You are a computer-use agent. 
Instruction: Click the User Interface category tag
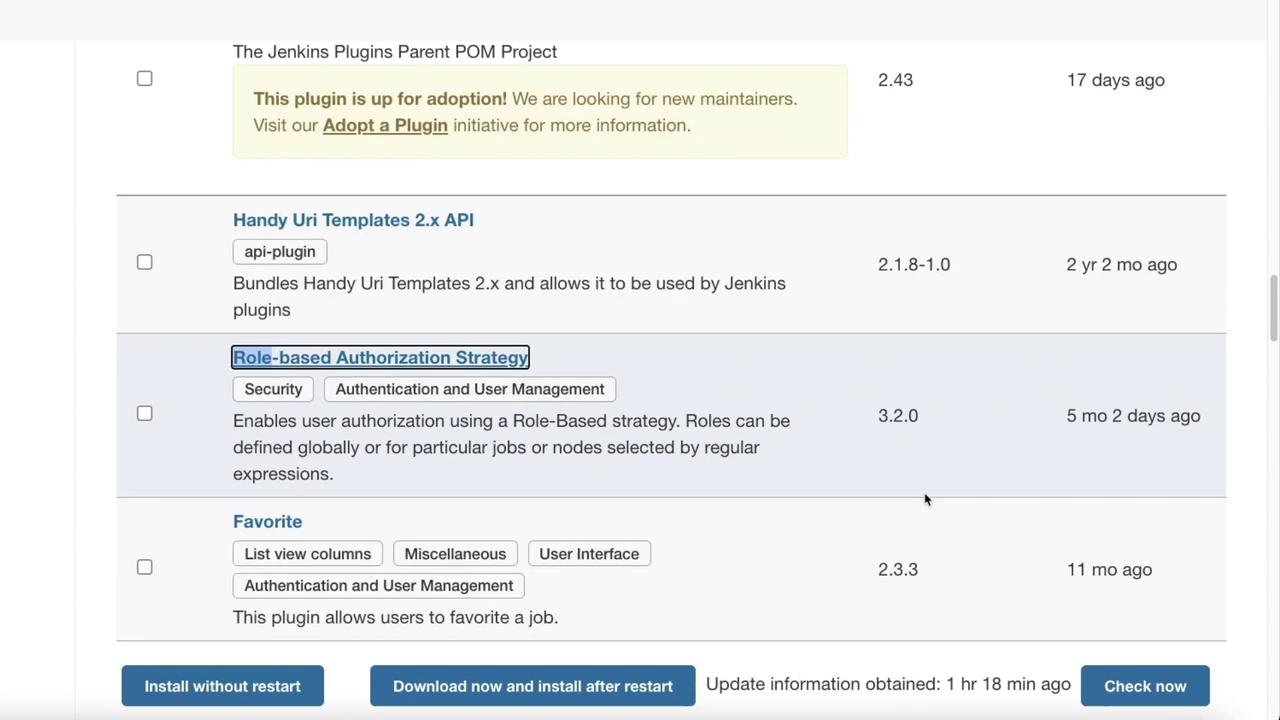pyautogui.click(x=589, y=554)
